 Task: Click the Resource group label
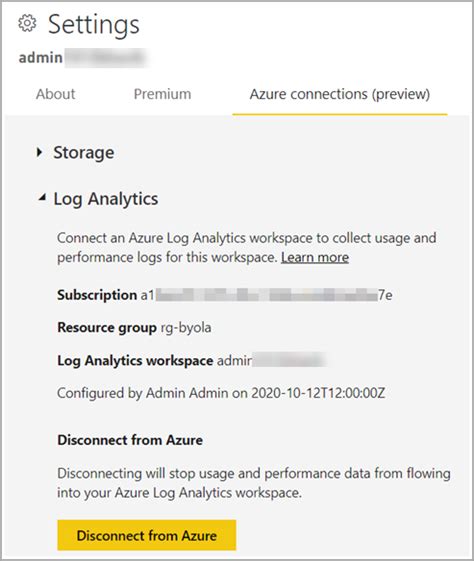107,328
